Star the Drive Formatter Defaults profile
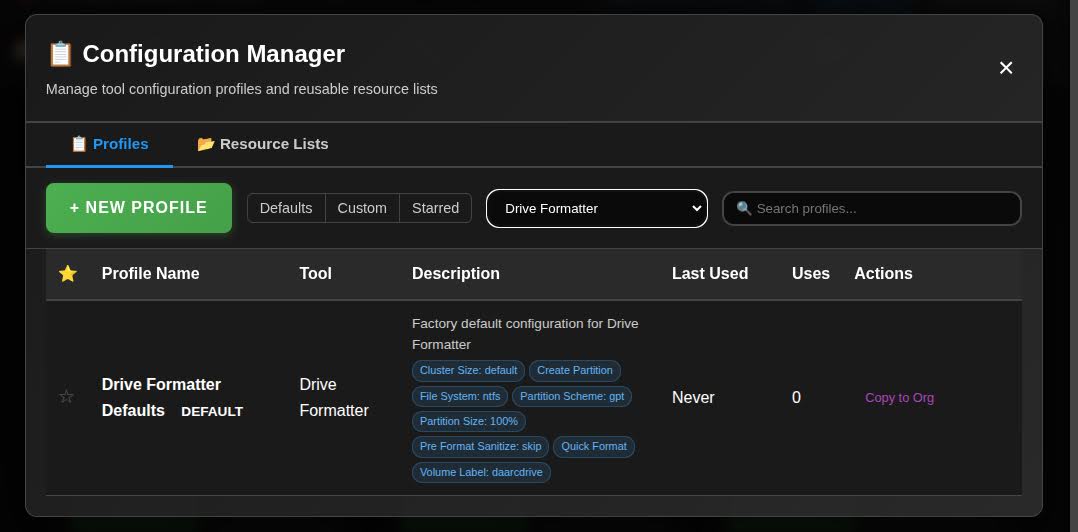The height and width of the screenshot is (532, 1078). click(x=67, y=397)
